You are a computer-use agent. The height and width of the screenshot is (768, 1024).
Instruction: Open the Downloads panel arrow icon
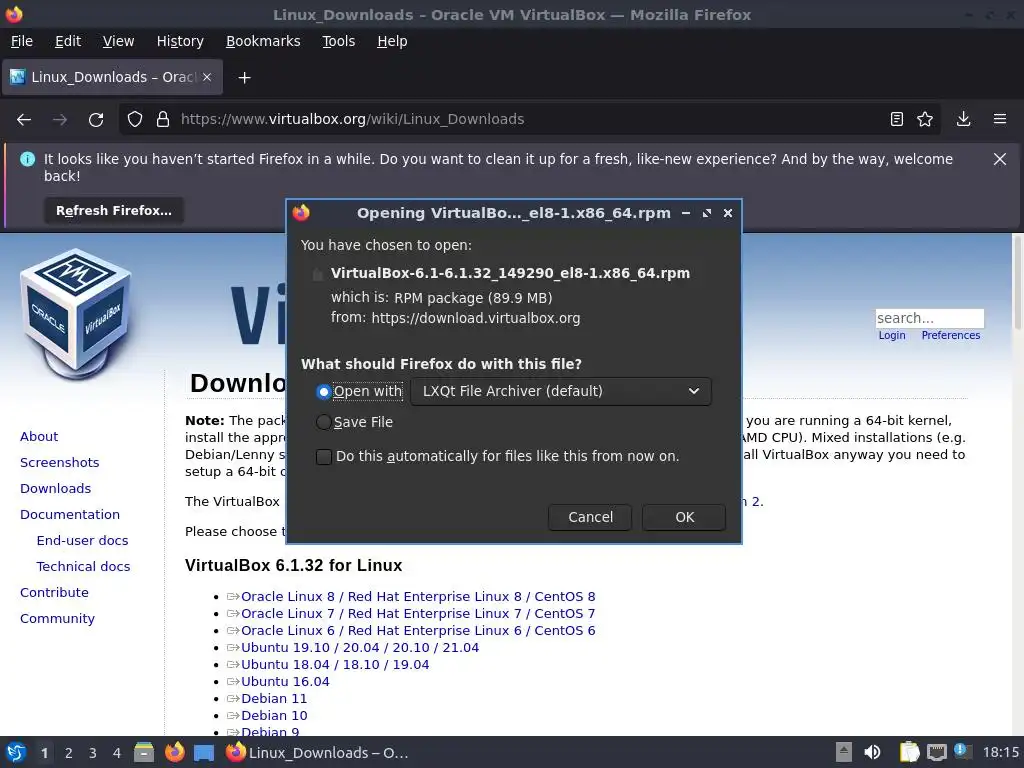pyautogui.click(x=963, y=119)
